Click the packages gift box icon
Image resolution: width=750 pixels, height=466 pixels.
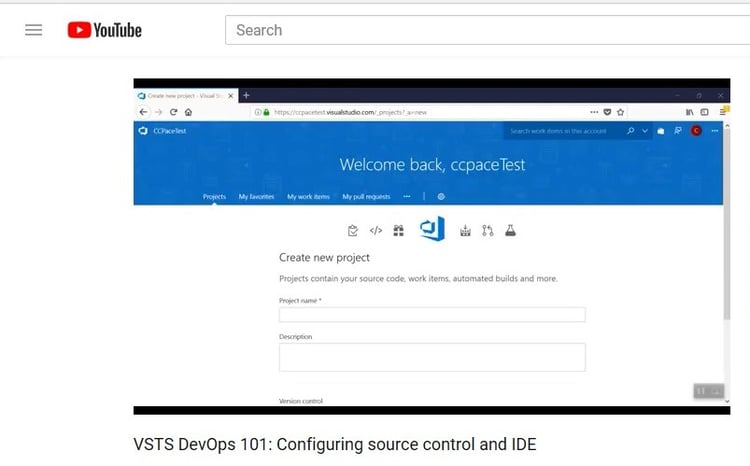tap(398, 231)
